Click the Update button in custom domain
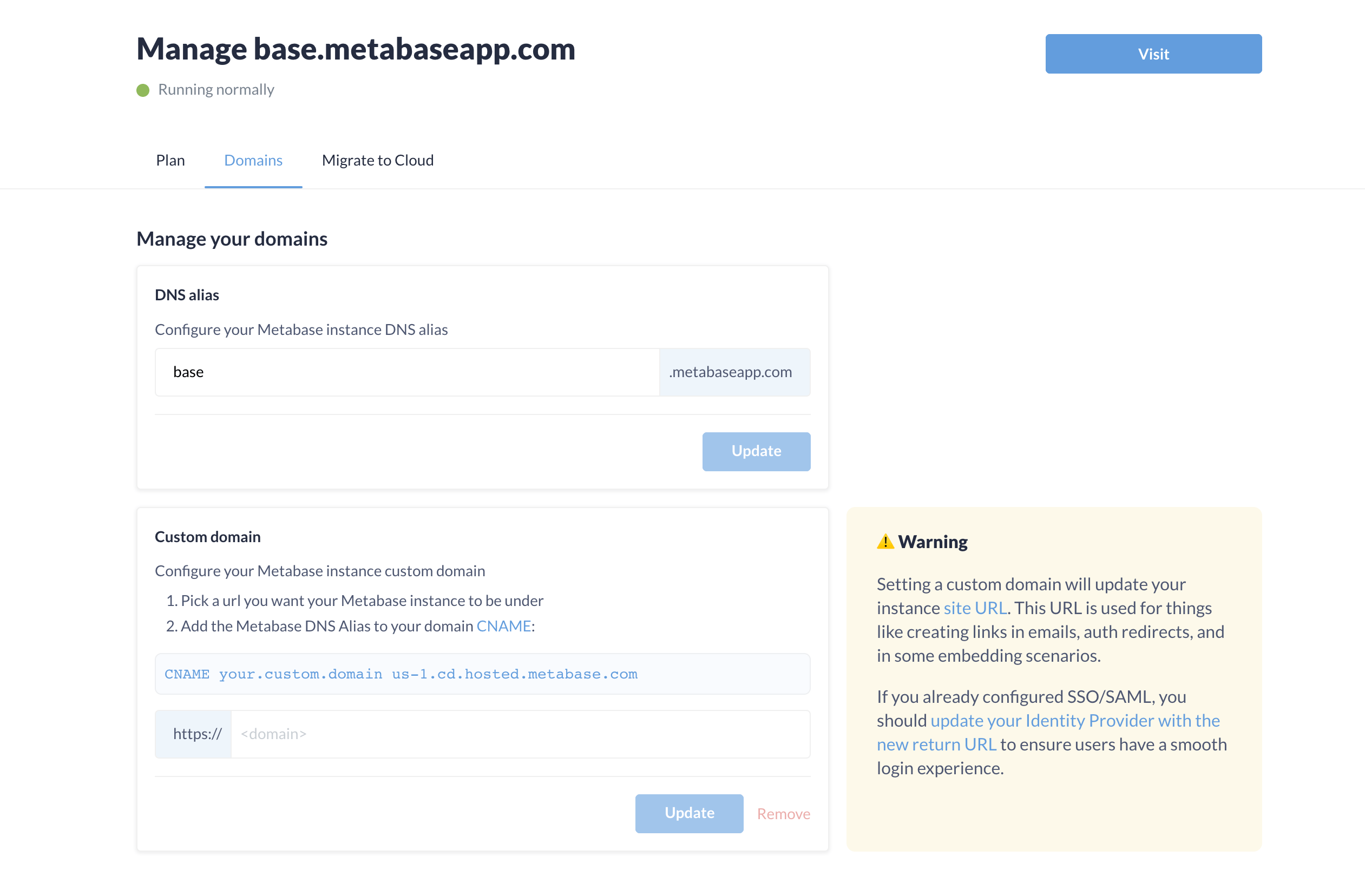 [688, 813]
